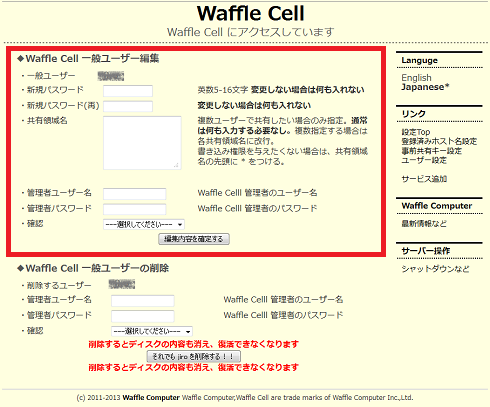Open the 確認 dropdown in delete section

[152, 331]
